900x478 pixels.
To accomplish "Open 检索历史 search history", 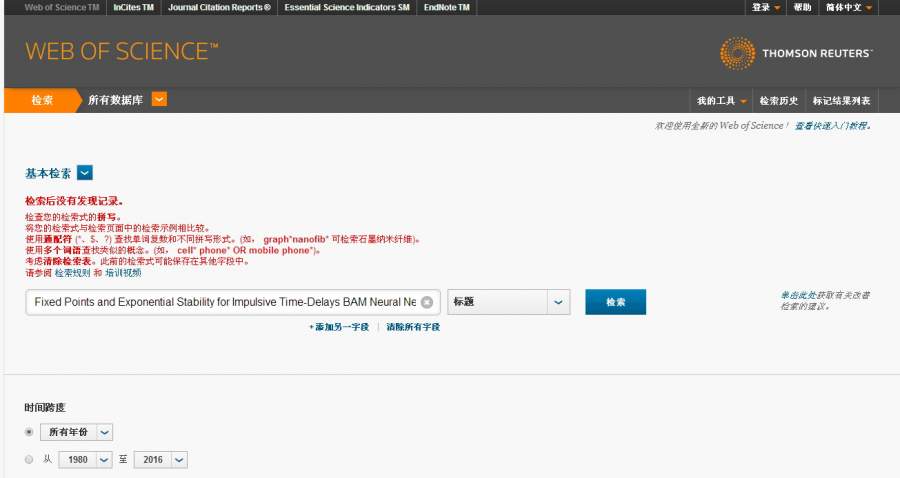I will point(779,101).
